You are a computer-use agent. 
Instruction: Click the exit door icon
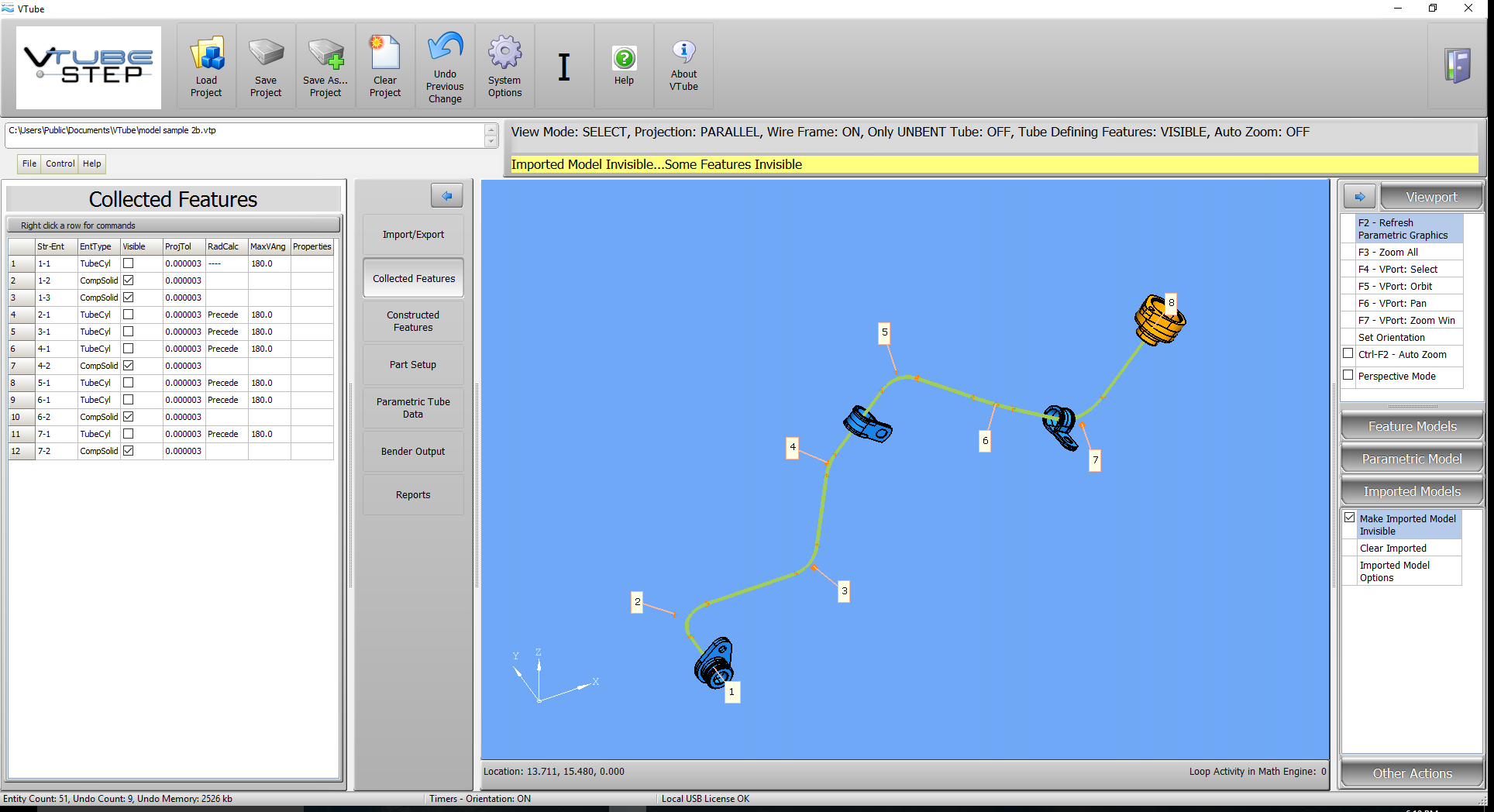coord(1457,67)
